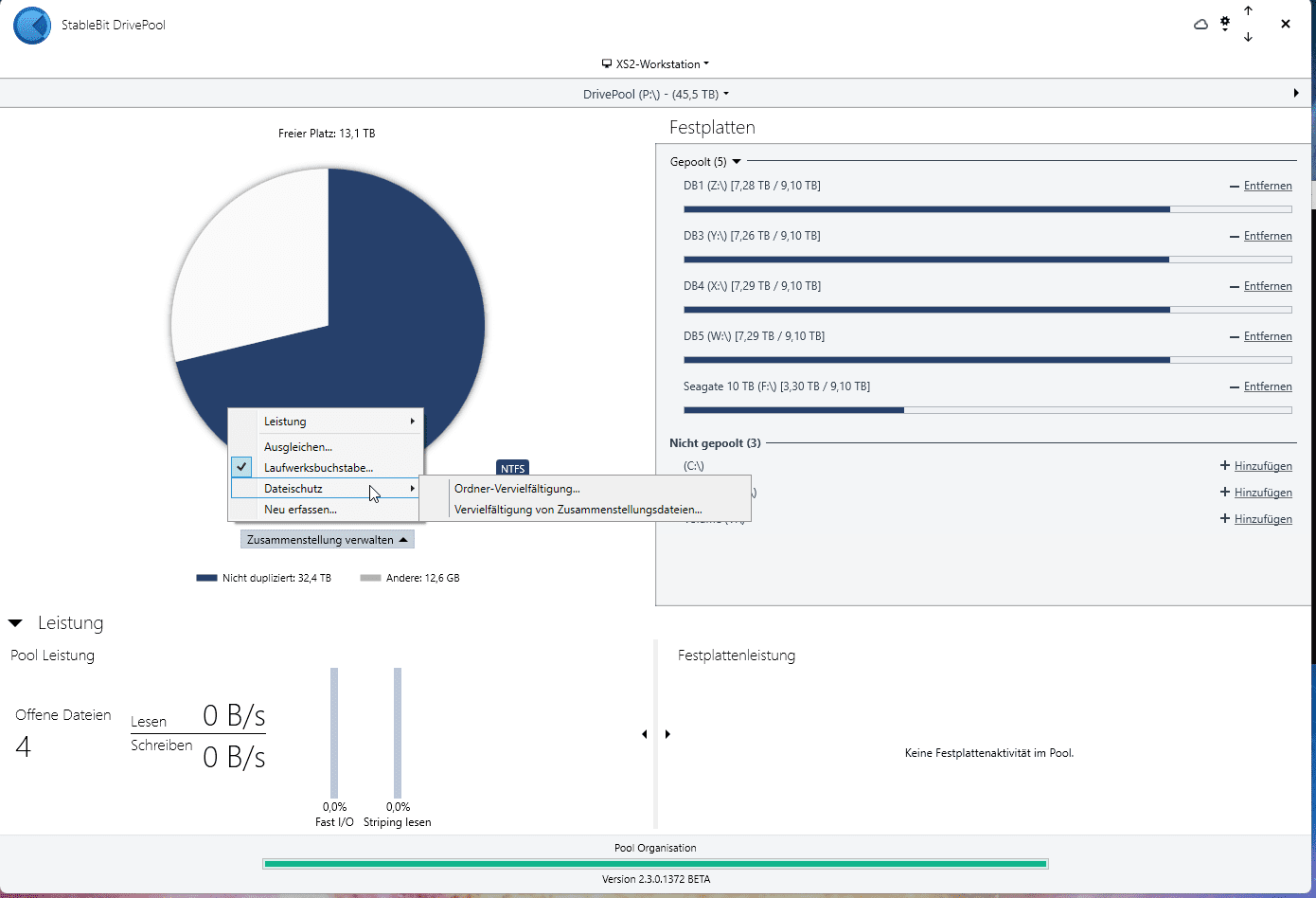Click Entfernen for DB1 (Z:\)

pyautogui.click(x=1268, y=186)
